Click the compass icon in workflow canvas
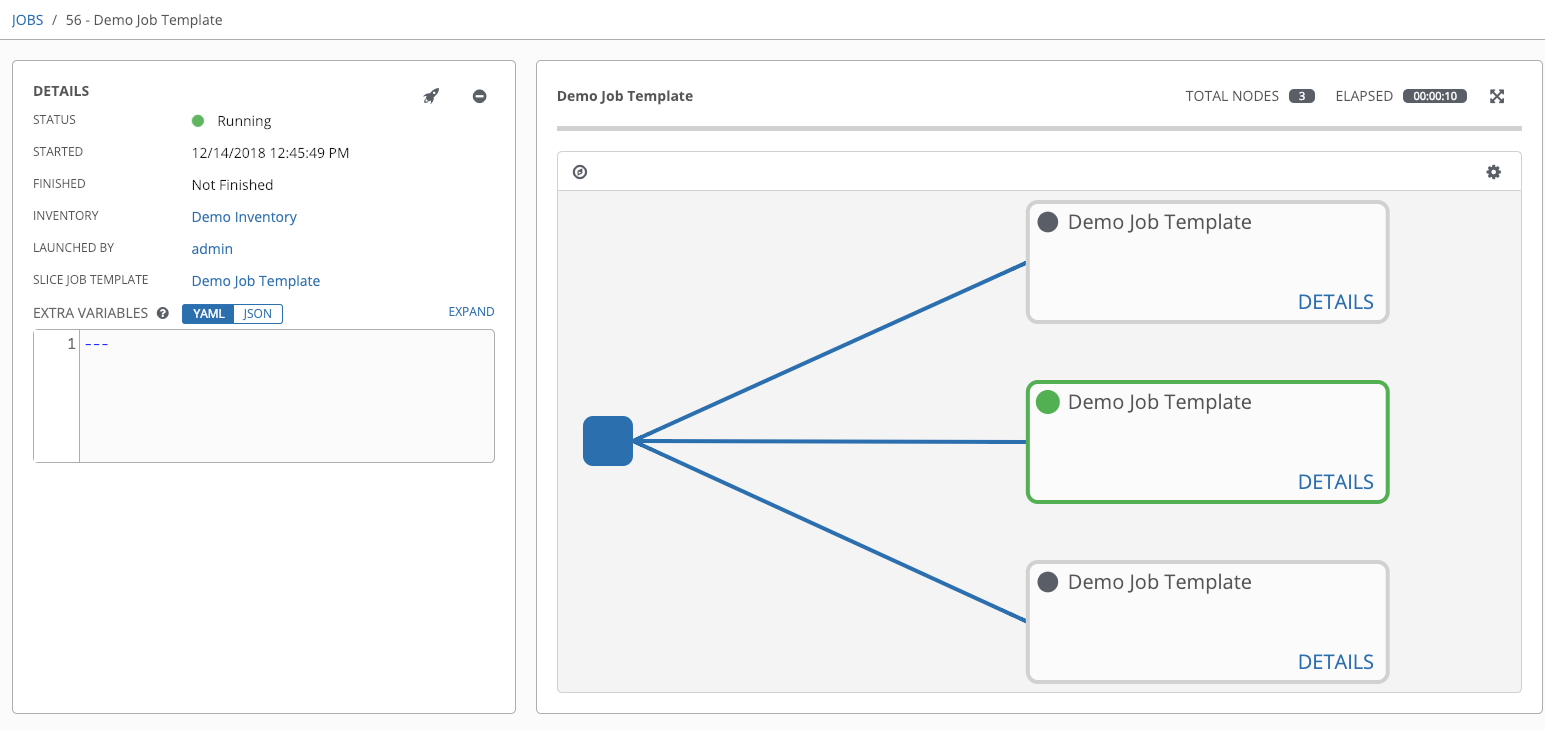This screenshot has height=731, width=1545. [x=580, y=172]
